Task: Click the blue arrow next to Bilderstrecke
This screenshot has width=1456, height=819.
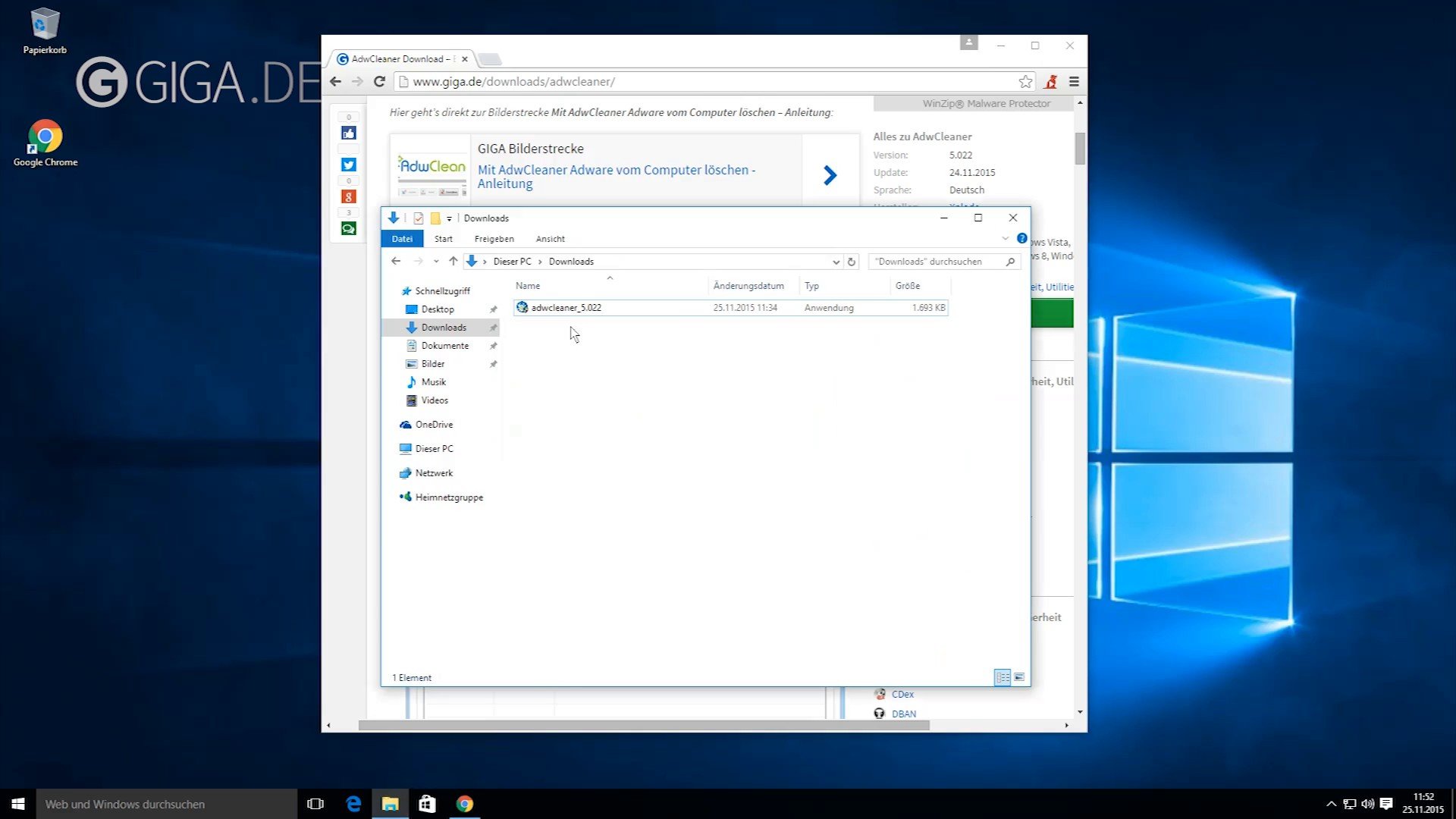Action: pos(830,176)
